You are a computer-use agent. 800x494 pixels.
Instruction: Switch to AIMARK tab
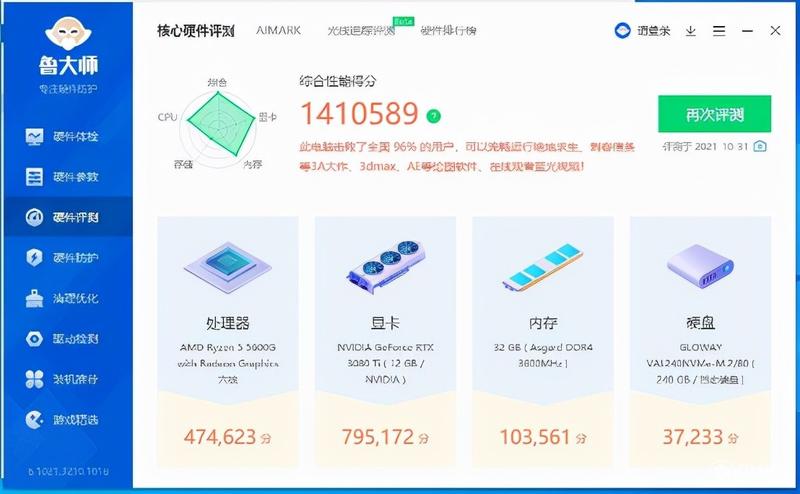(x=279, y=31)
